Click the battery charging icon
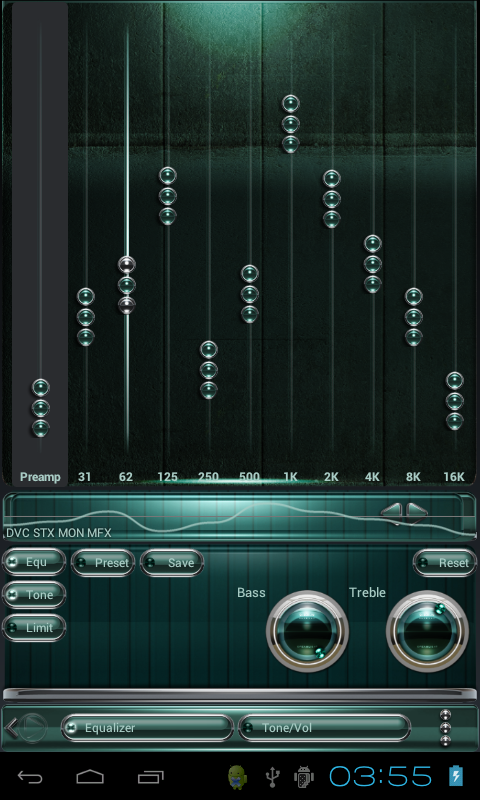 click(x=456, y=777)
